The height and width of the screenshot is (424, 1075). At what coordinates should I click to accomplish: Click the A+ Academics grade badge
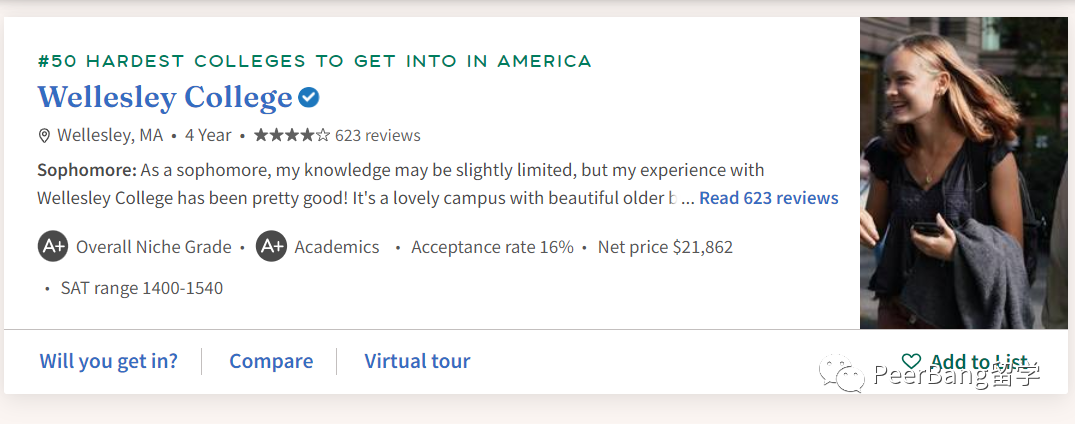point(271,246)
